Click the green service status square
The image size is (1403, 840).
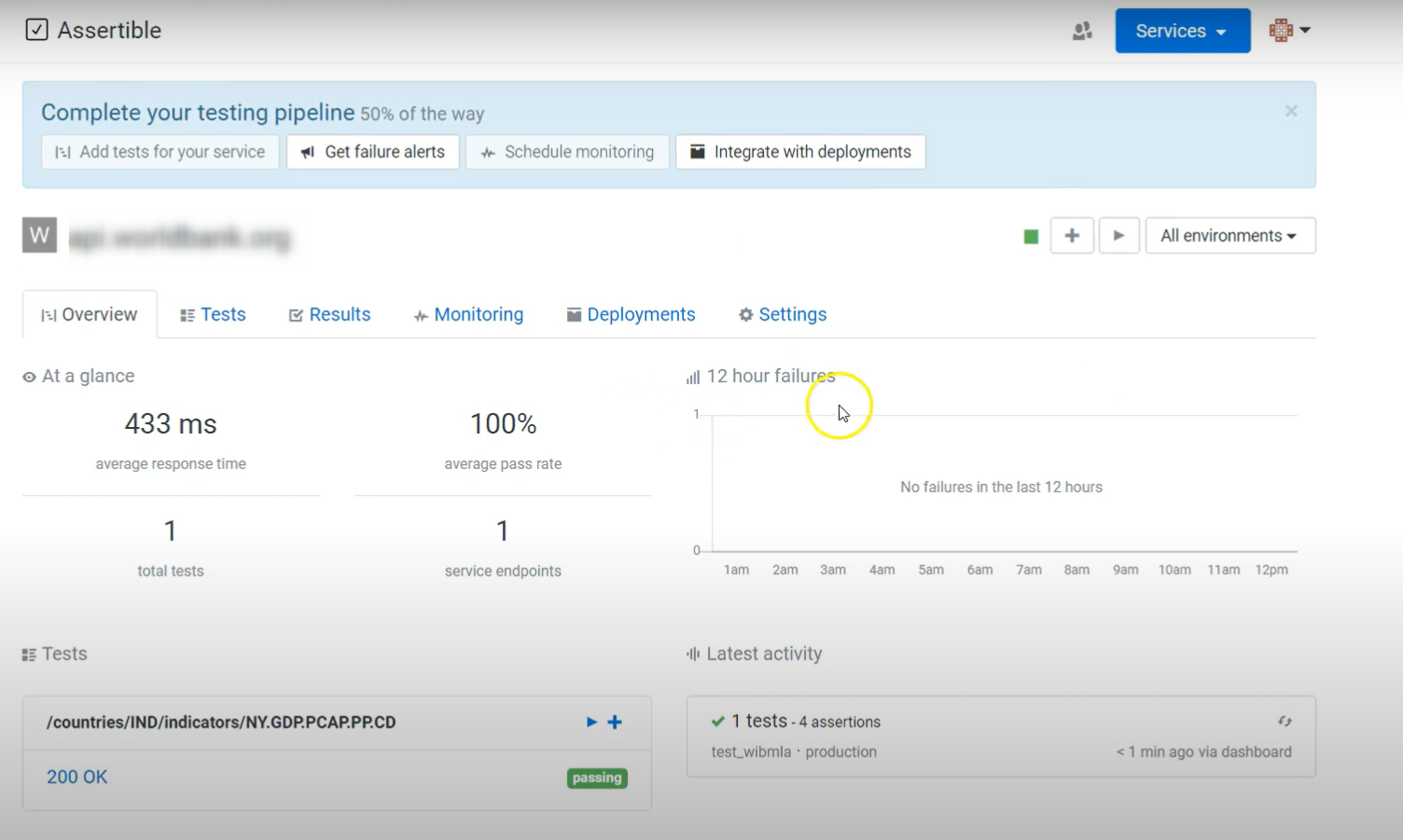click(1031, 237)
